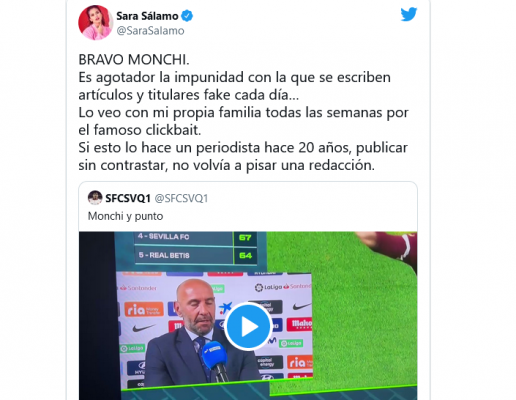The image size is (516, 400).
Task: Click the blue verified badge icon
Action: (x=187, y=16)
